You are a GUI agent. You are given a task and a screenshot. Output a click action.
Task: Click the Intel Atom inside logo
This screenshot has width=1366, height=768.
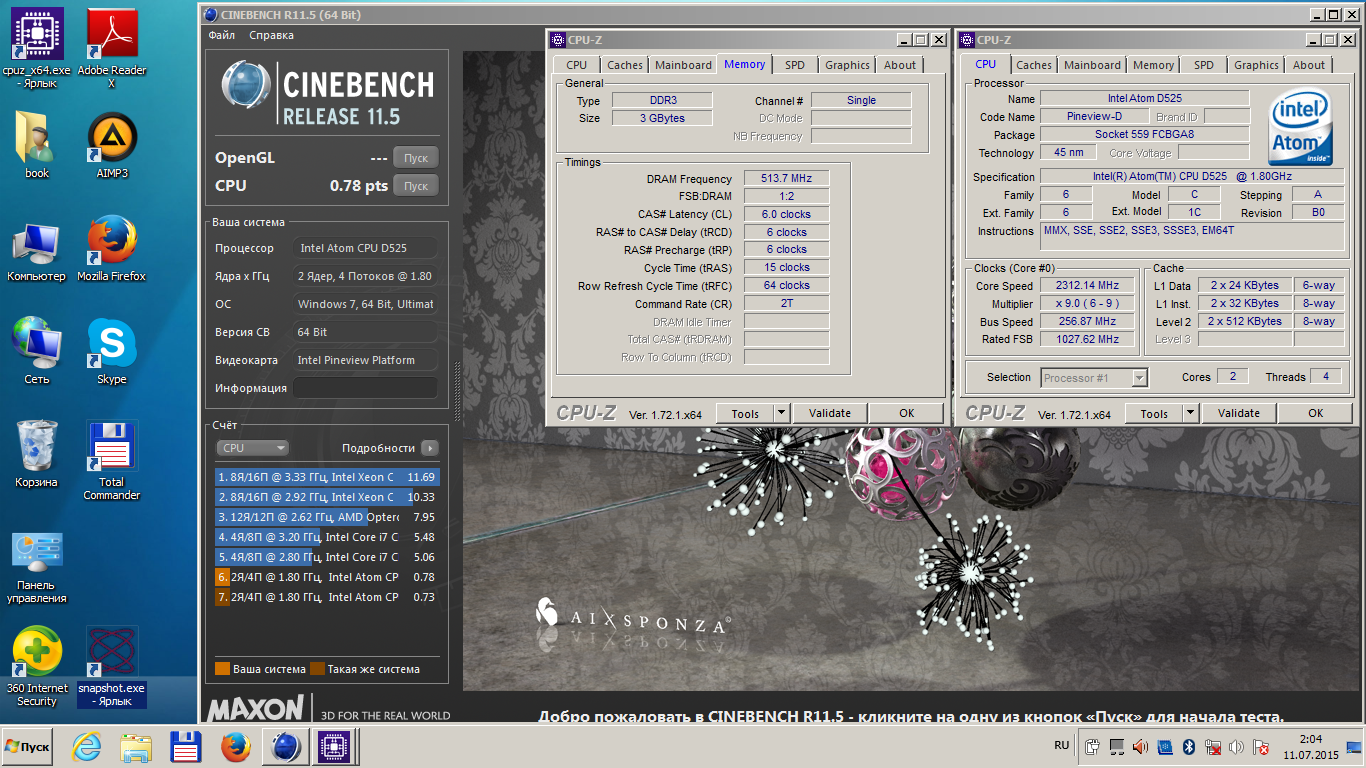[1300, 128]
